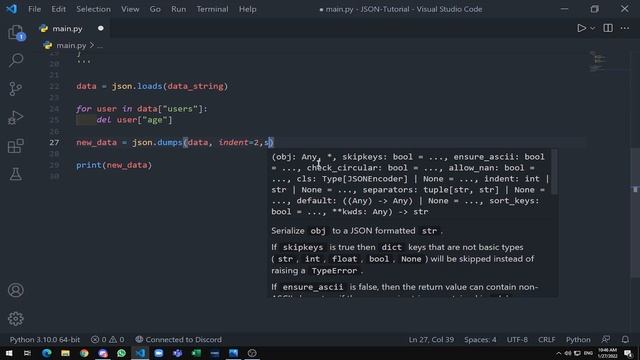640x360 pixels.
Task: Click for user in data["users"] line
Action: [x=142, y=109]
